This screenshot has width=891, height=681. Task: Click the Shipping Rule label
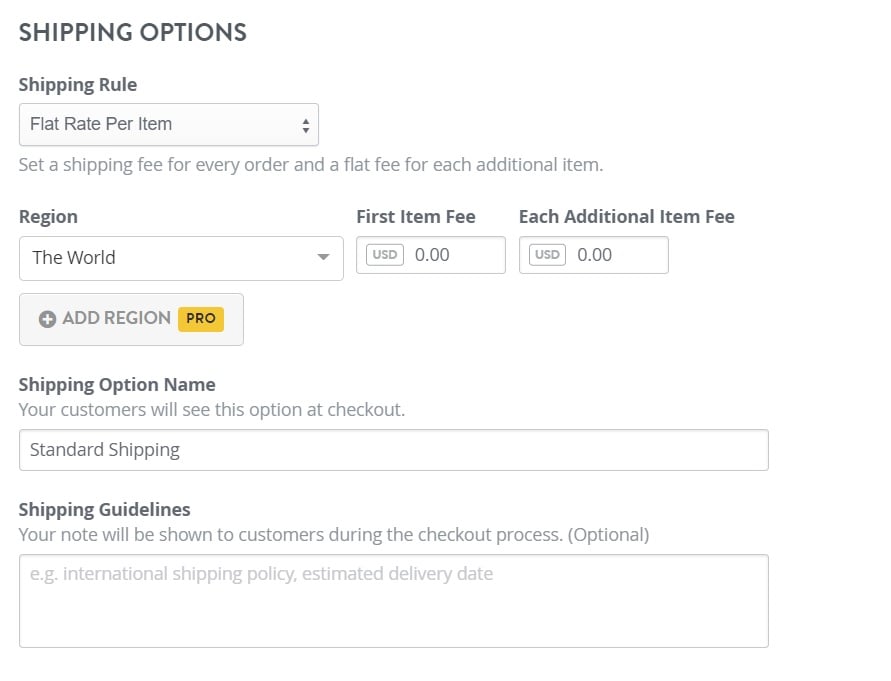(78, 85)
